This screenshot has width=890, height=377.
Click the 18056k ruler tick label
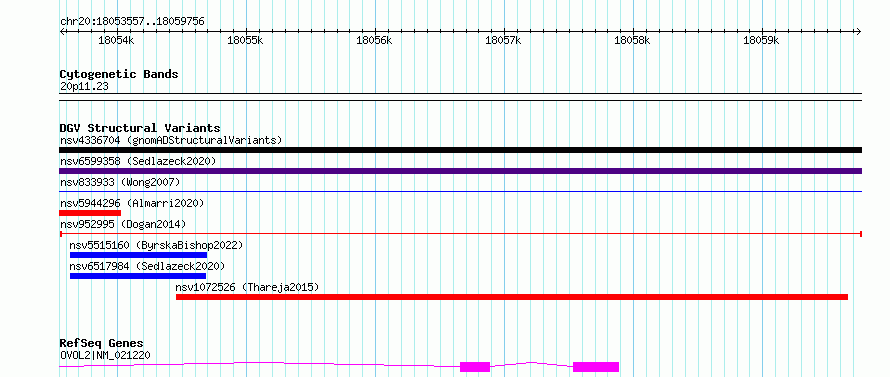click(x=374, y=40)
